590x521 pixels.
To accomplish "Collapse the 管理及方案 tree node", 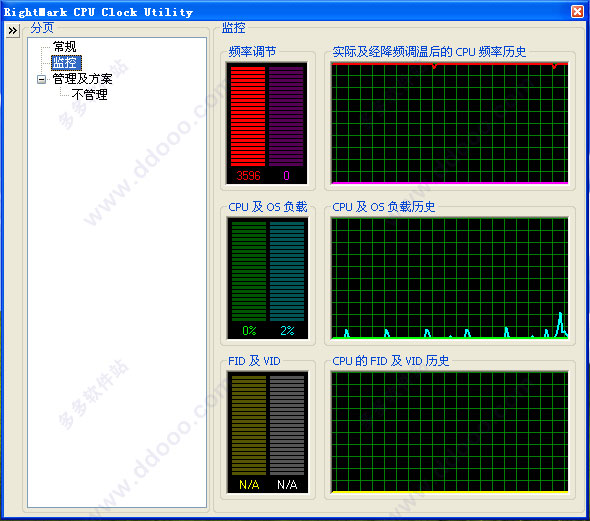I will [41, 79].
